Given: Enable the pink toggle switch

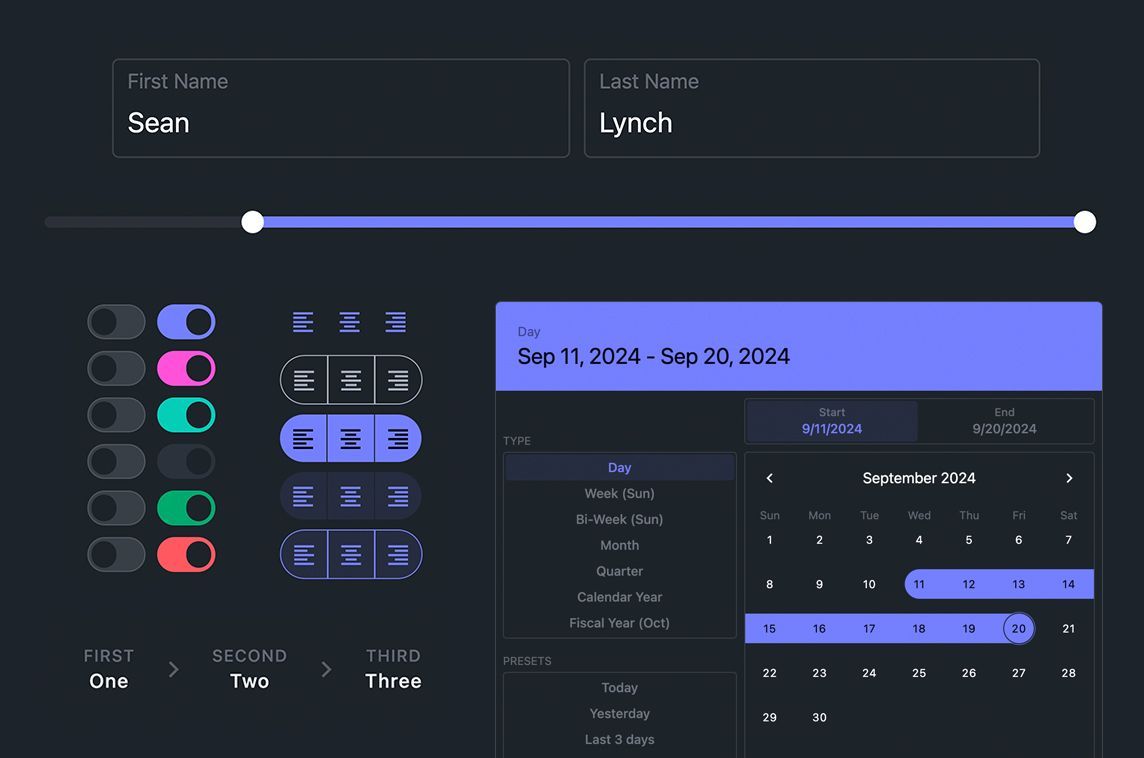Looking at the screenshot, I should tap(186, 368).
